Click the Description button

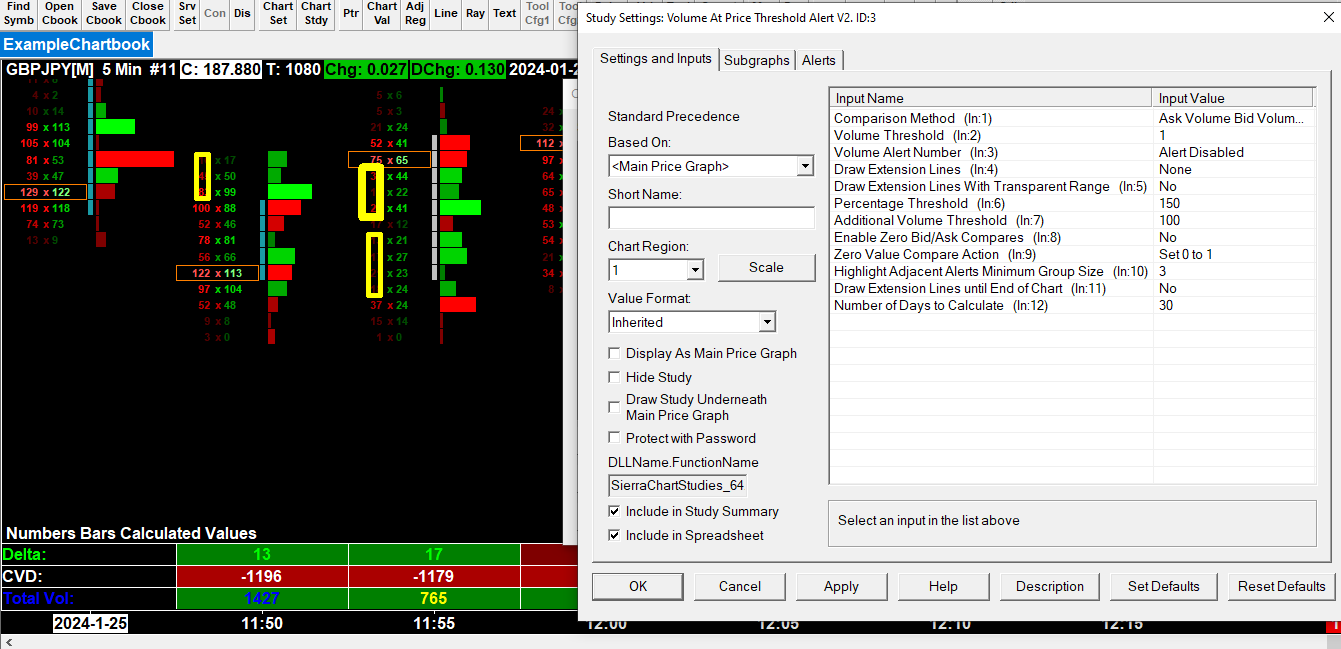[x=1050, y=586]
